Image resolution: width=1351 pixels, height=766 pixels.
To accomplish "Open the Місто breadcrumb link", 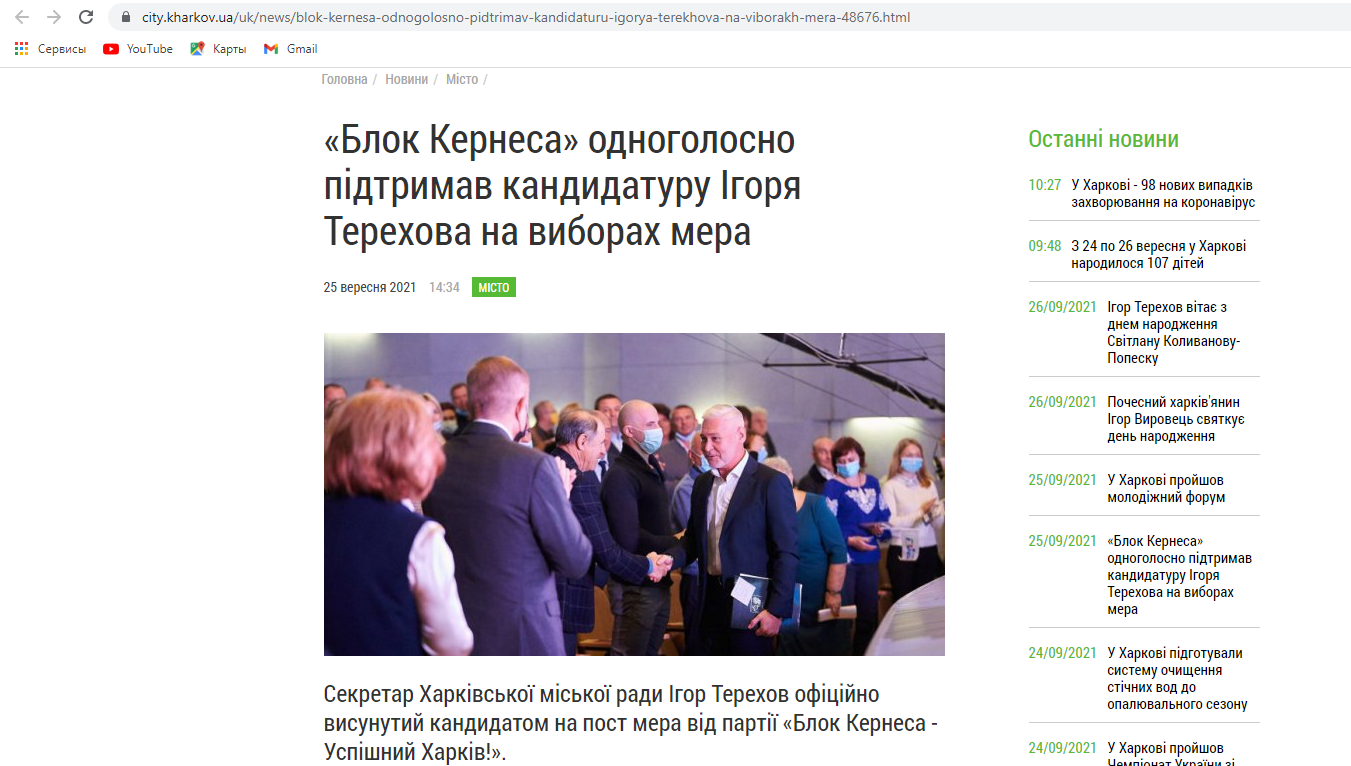I will pyautogui.click(x=462, y=79).
